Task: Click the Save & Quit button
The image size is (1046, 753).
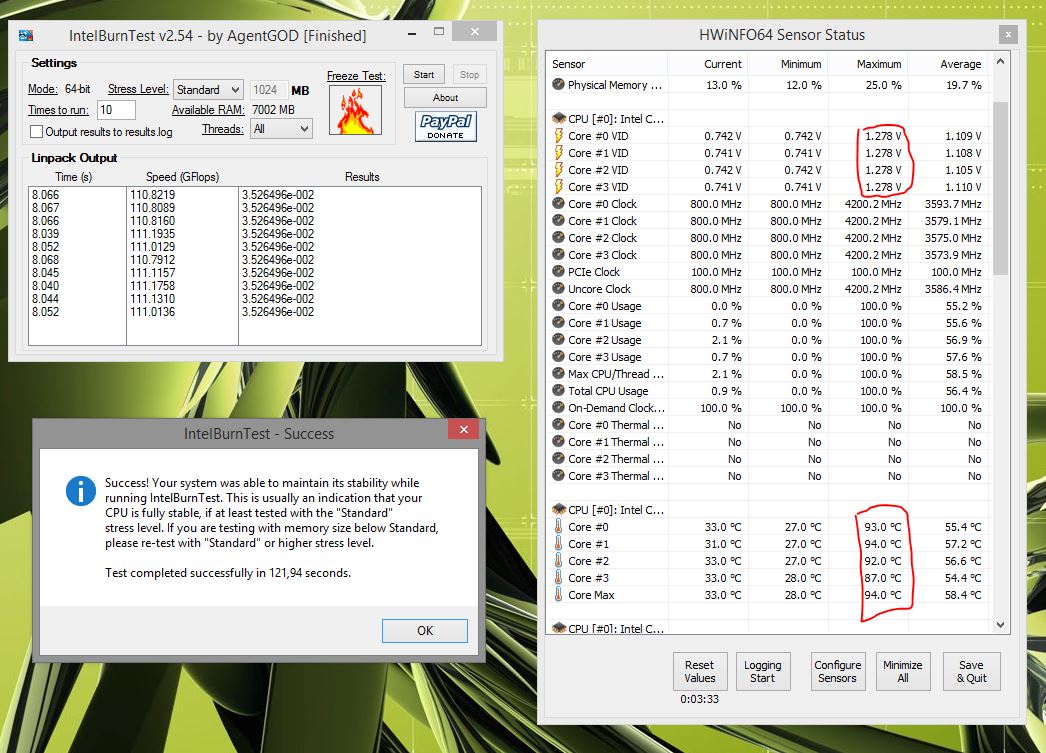Action: coord(971,671)
